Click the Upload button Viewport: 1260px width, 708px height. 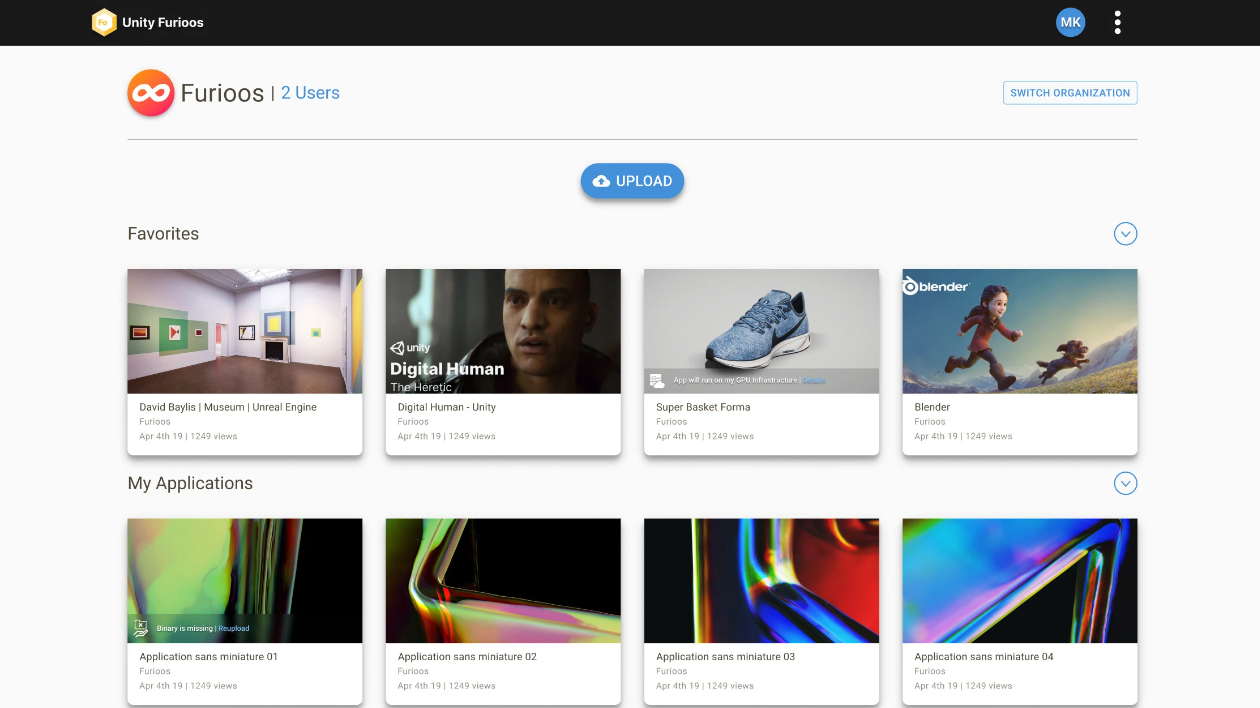[x=632, y=181]
